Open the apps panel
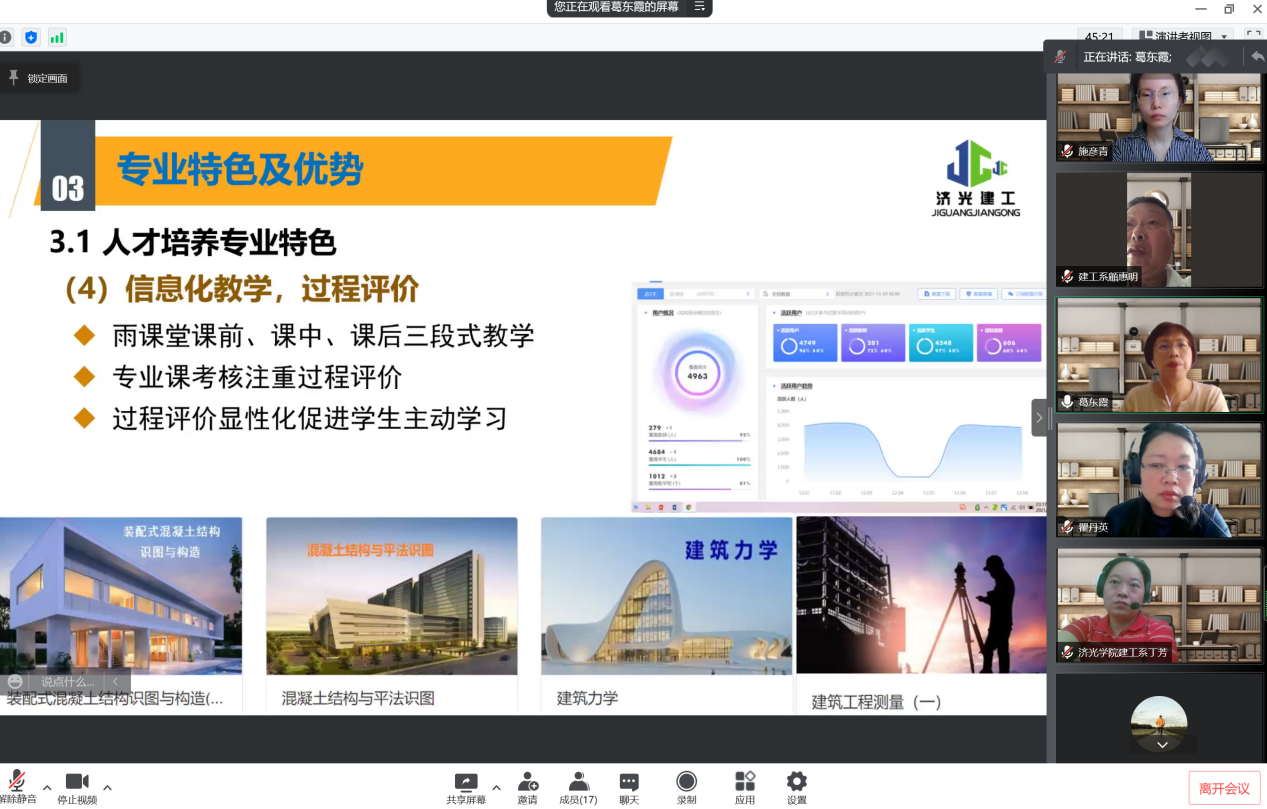 tap(745, 783)
